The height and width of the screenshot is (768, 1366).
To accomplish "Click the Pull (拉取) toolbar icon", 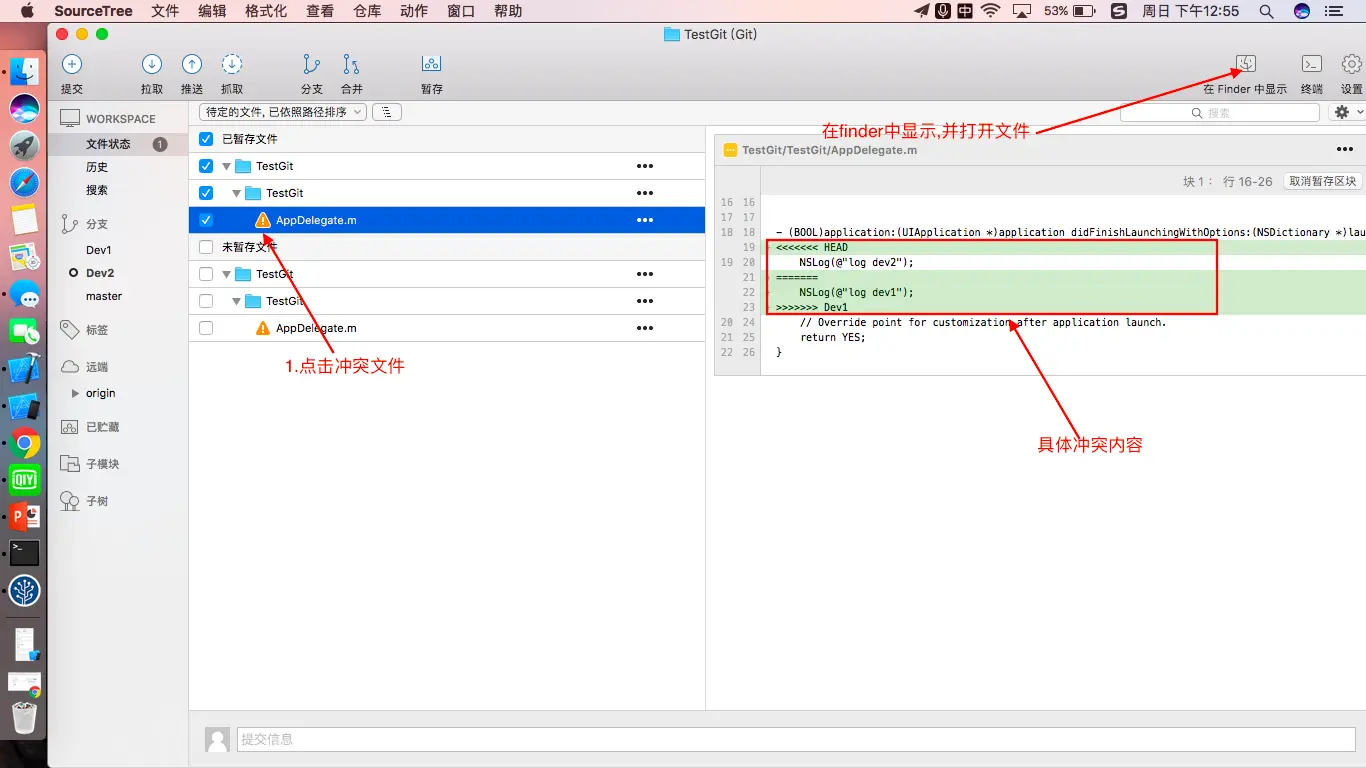I will click(152, 65).
